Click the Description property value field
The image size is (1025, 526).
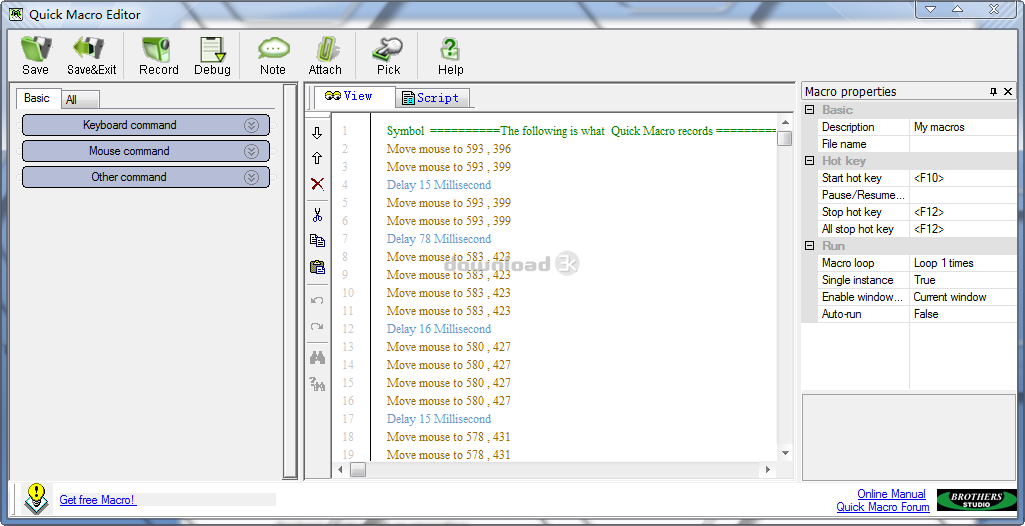962,127
